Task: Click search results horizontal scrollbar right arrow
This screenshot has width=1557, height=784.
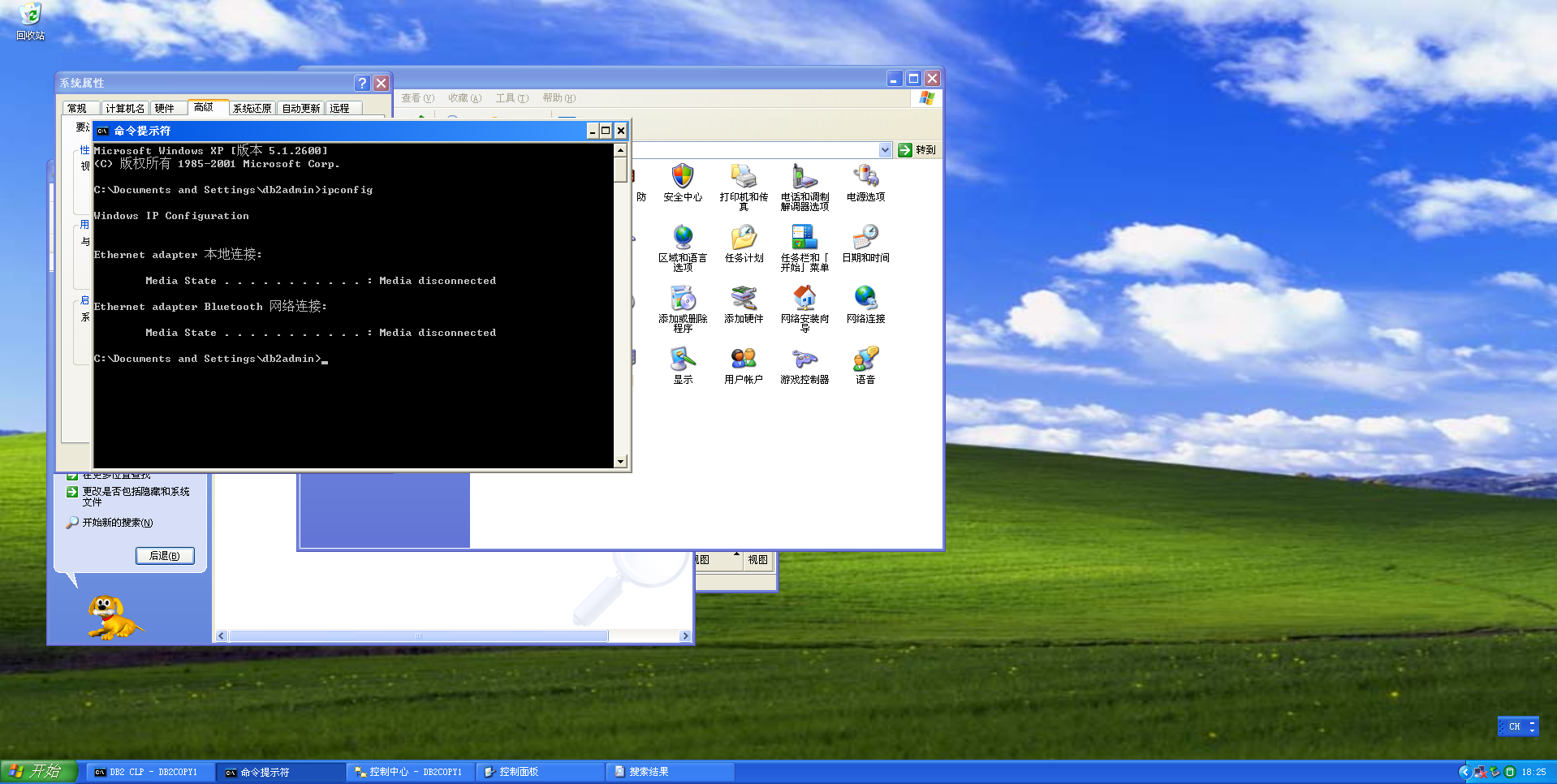Action: click(x=686, y=636)
